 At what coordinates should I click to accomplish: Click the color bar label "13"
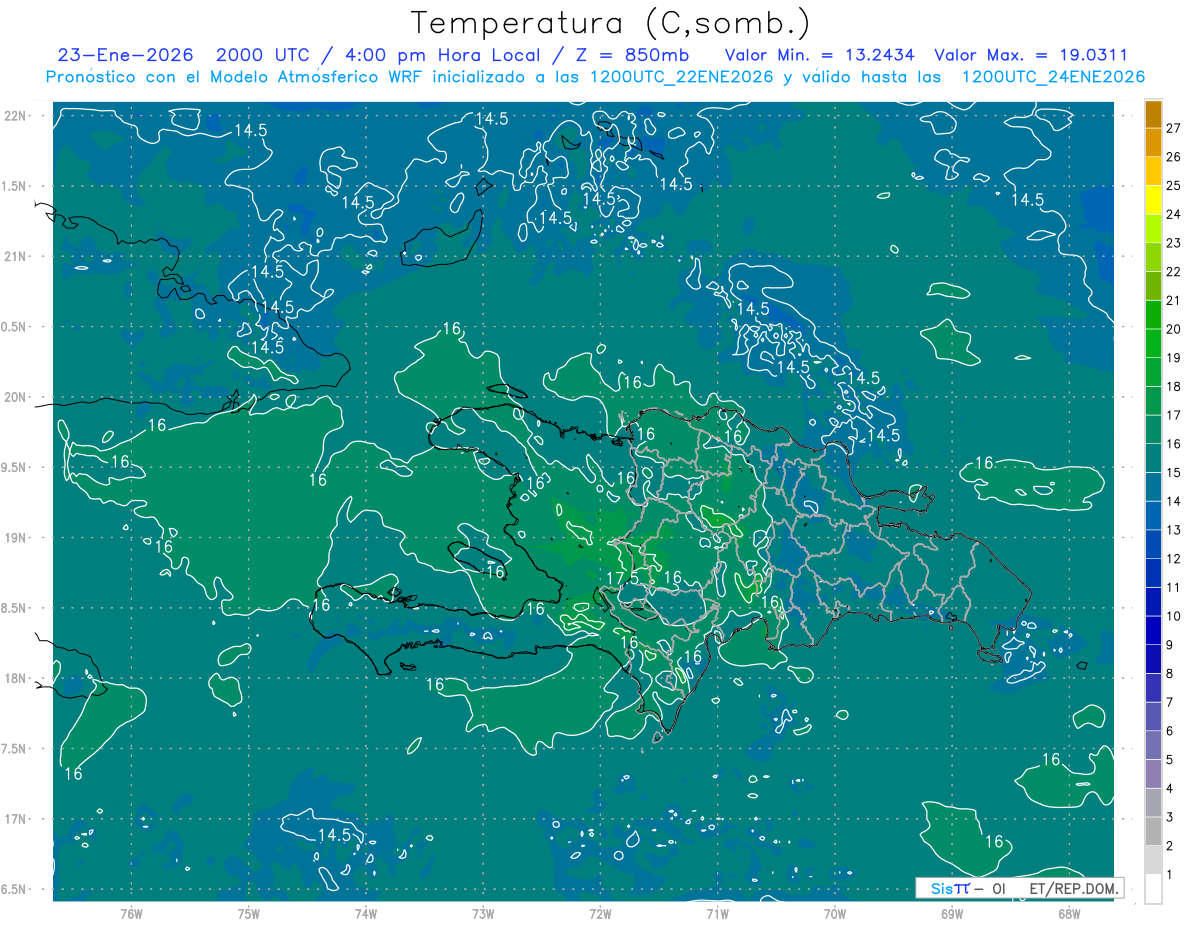(x=1174, y=529)
